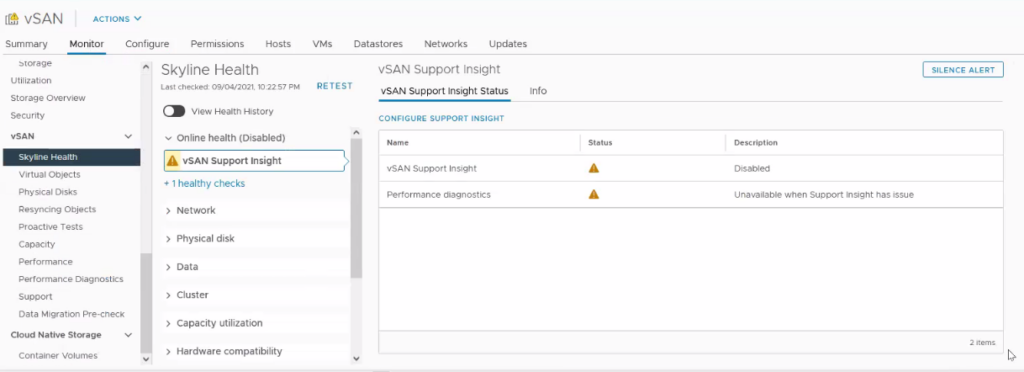Click warning status icon in Performance diagnostics row
The image size is (1024, 372).
pos(594,194)
